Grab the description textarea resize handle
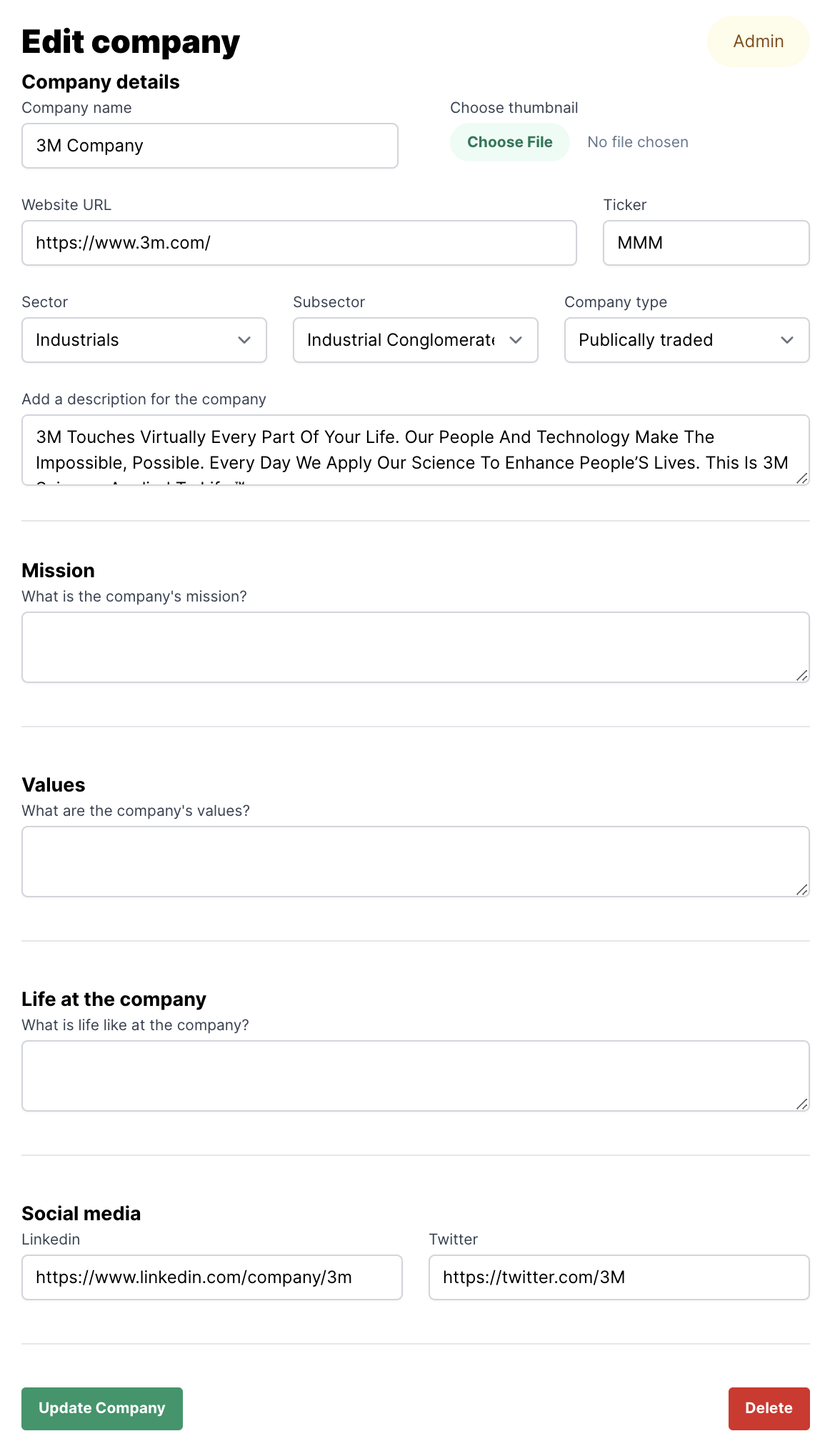Image resolution: width=840 pixels, height=1446 pixels. click(802, 478)
